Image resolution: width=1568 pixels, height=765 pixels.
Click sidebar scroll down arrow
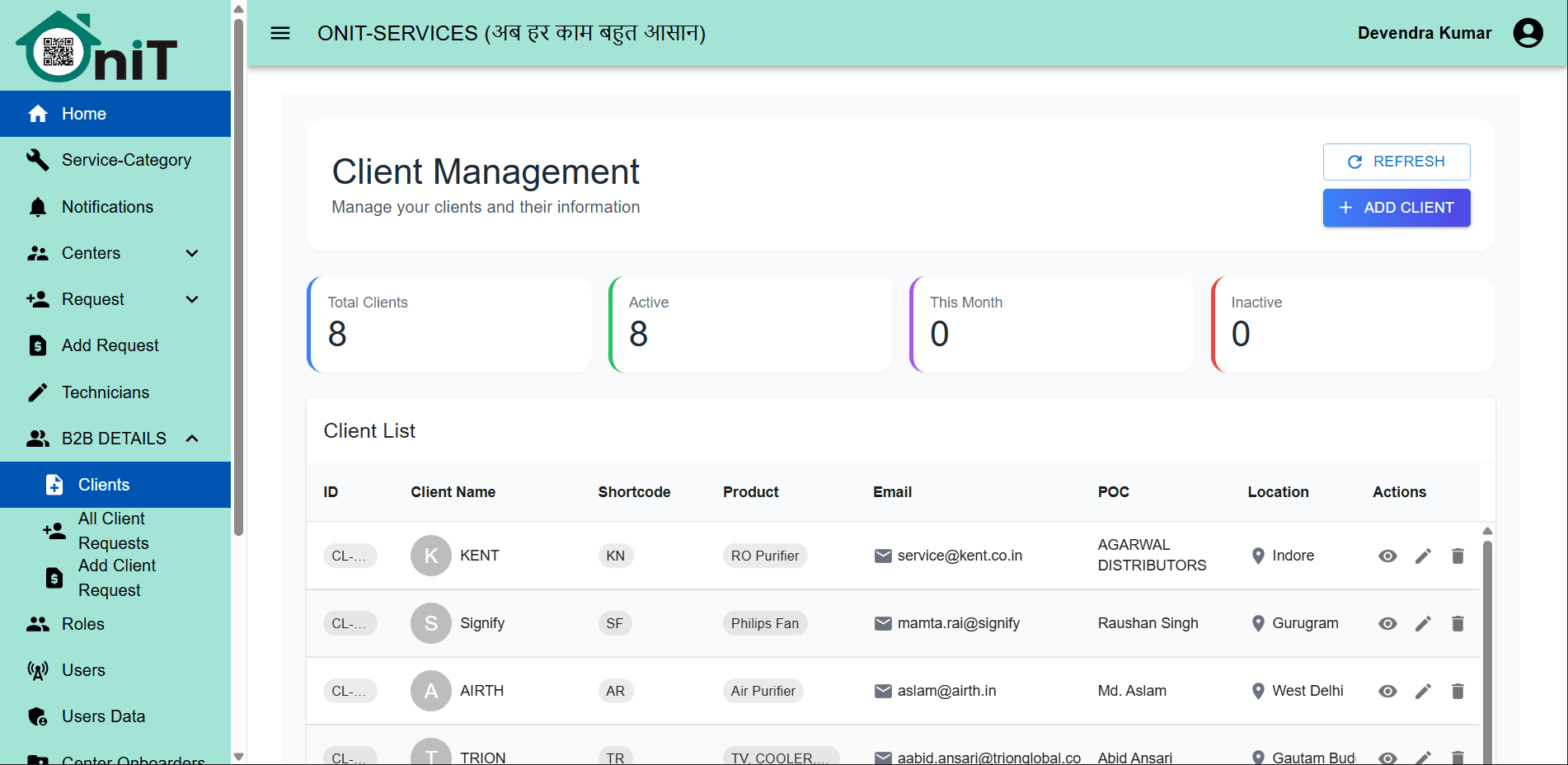point(239,756)
